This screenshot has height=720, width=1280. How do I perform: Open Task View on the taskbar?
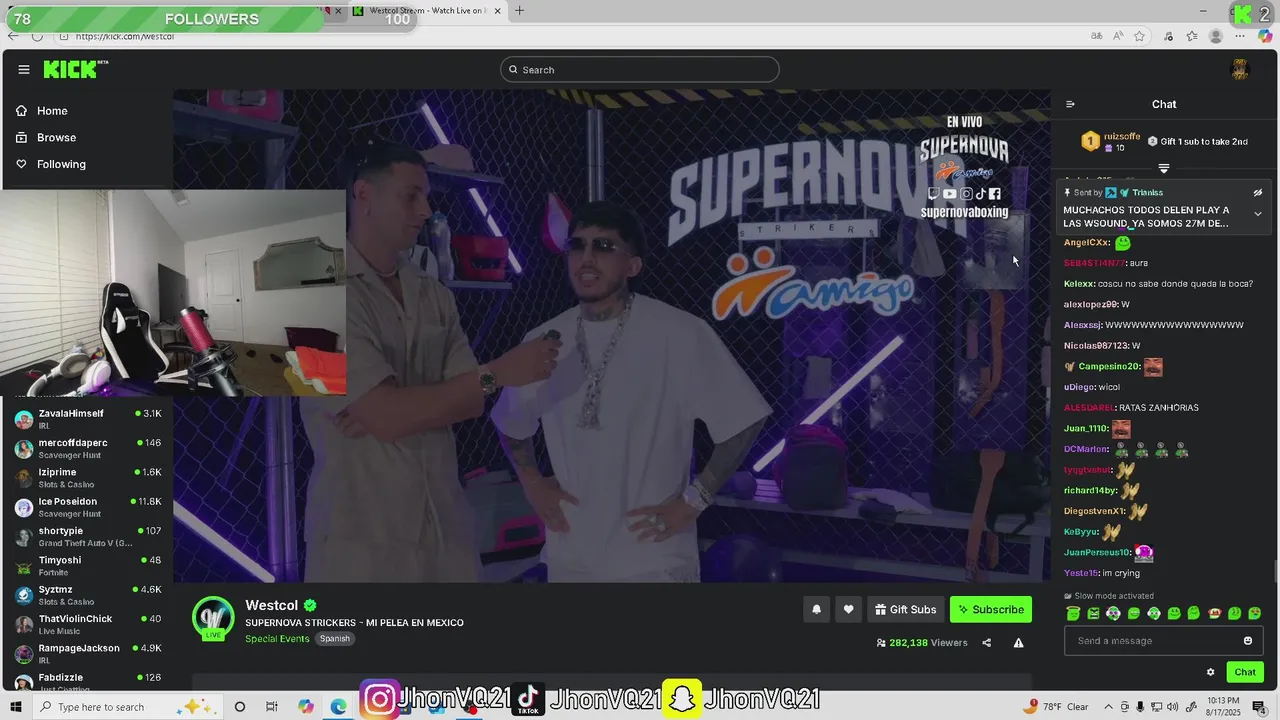click(272, 707)
